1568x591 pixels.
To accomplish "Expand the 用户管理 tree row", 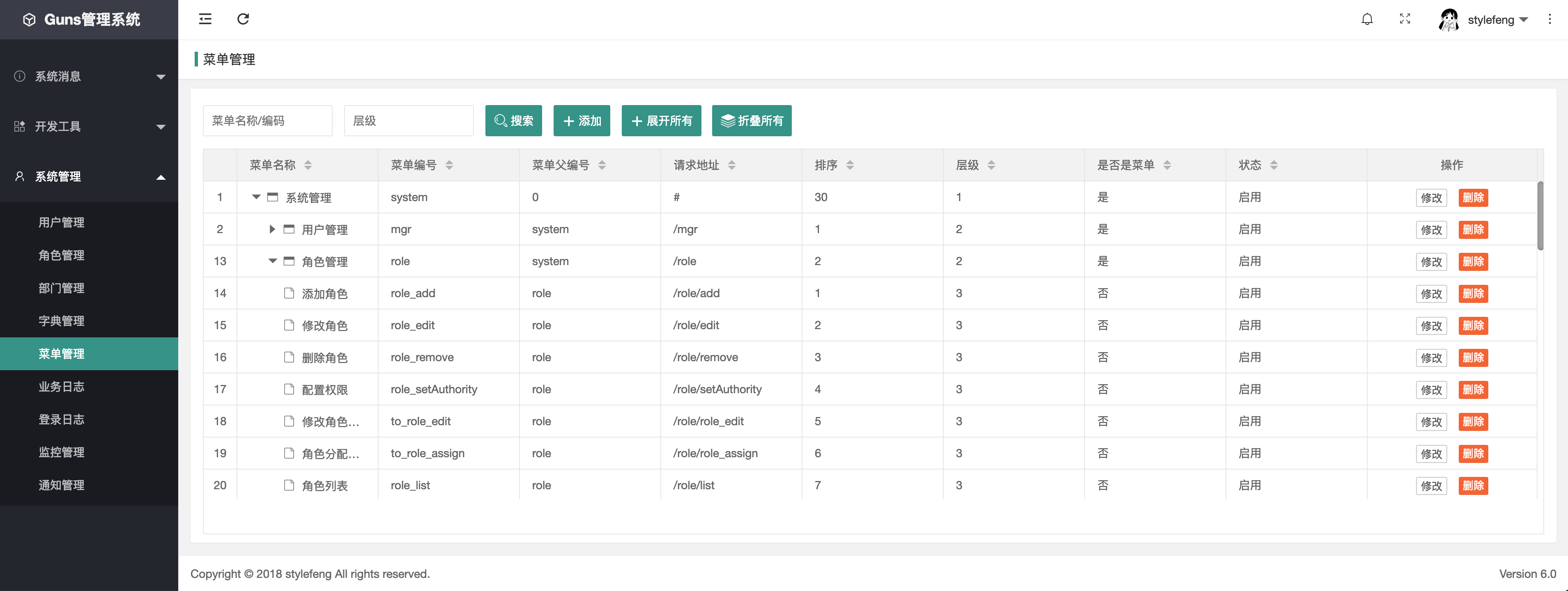I will (272, 229).
